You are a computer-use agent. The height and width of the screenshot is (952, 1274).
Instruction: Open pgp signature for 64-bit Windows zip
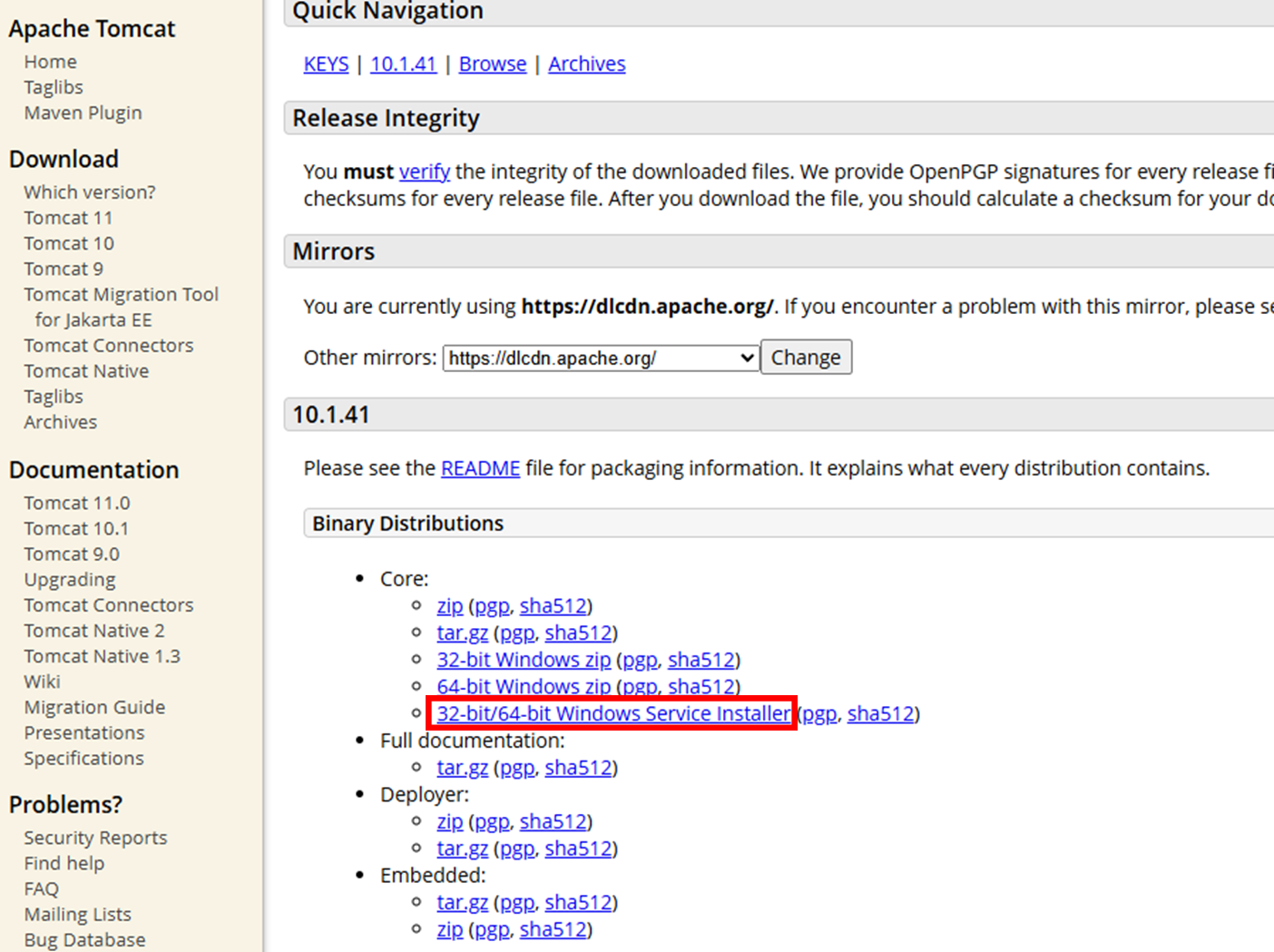(640, 687)
